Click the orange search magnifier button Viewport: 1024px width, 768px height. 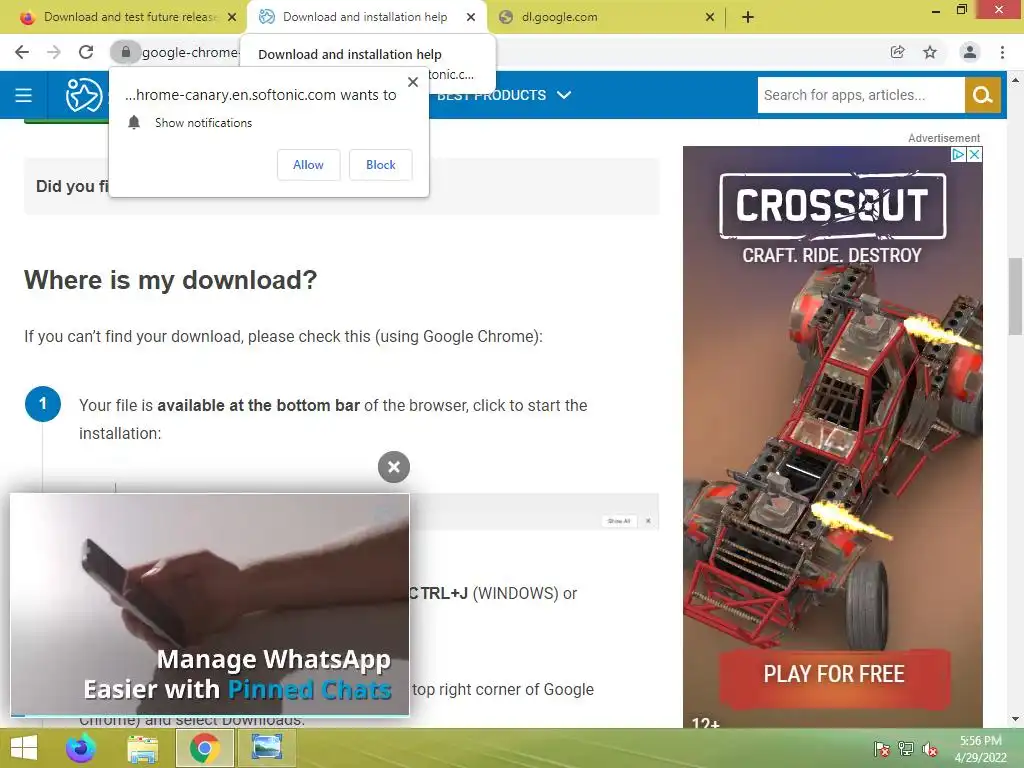click(982, 95)
